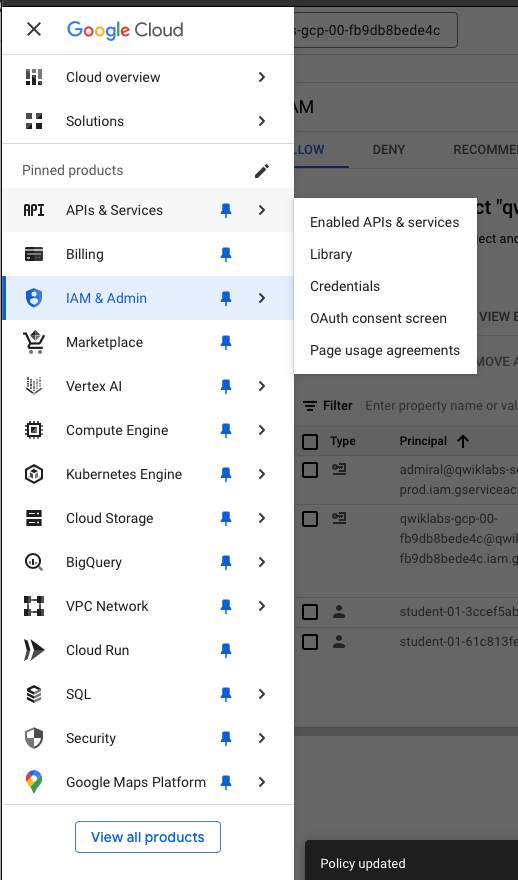The image size is (518, 880).
Task: Click the Policy updated notification text
Action: click(363, 863)
